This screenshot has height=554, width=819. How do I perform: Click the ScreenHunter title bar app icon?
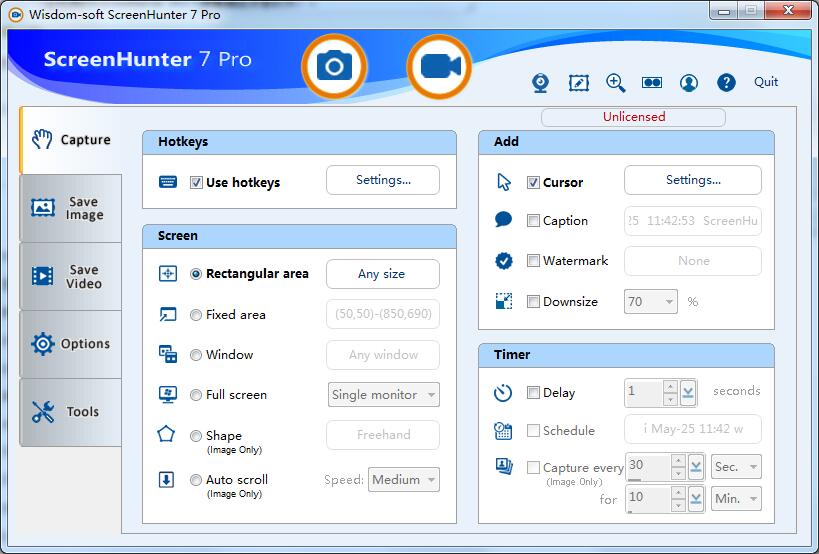click(16, 15)
